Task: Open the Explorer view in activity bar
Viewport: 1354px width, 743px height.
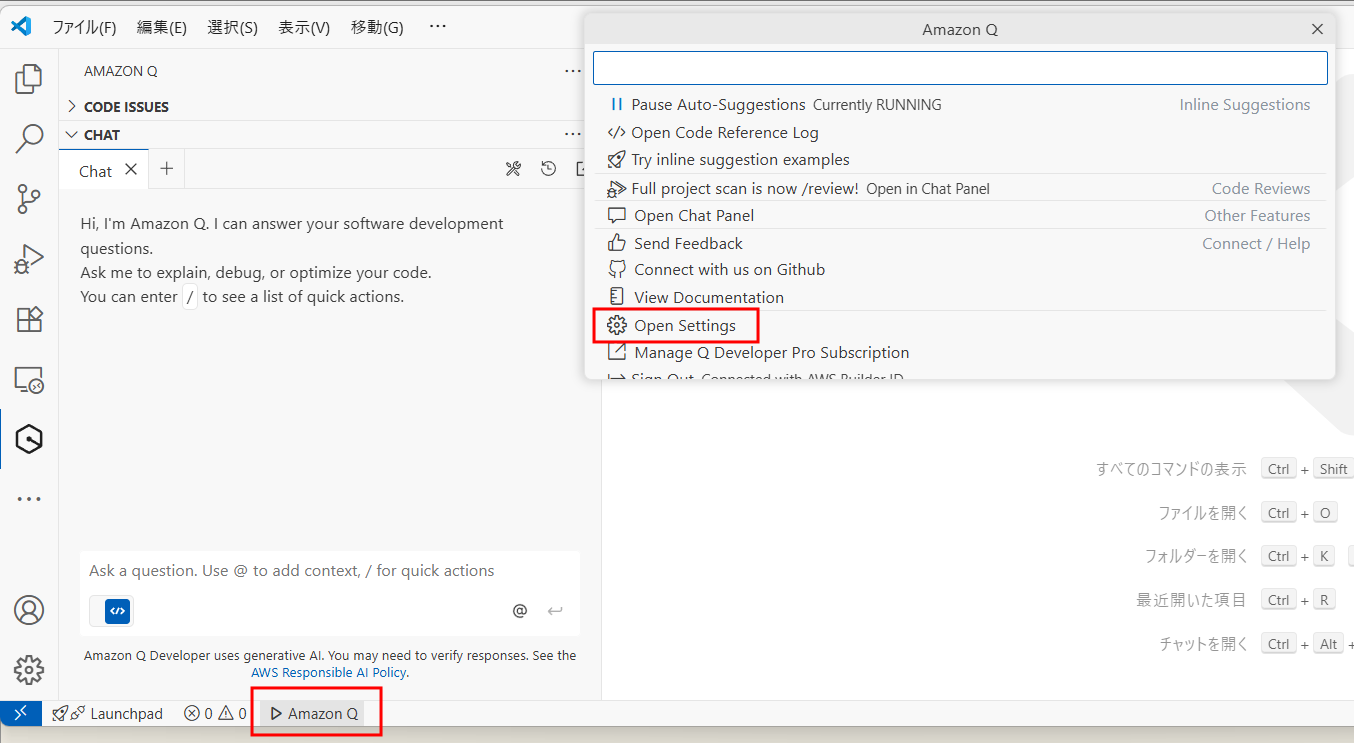Action: pos(29,79)
